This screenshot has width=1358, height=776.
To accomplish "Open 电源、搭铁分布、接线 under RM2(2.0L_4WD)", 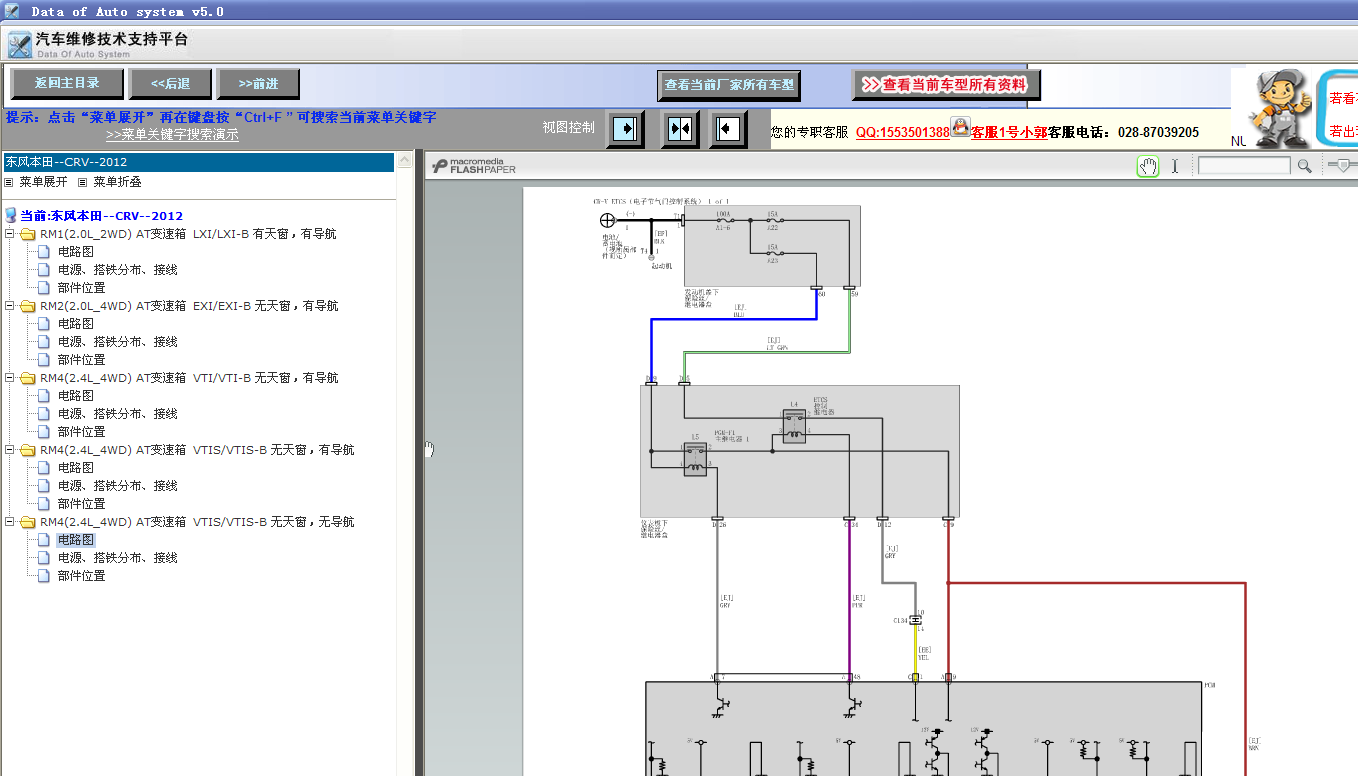I will coord(118,342).
